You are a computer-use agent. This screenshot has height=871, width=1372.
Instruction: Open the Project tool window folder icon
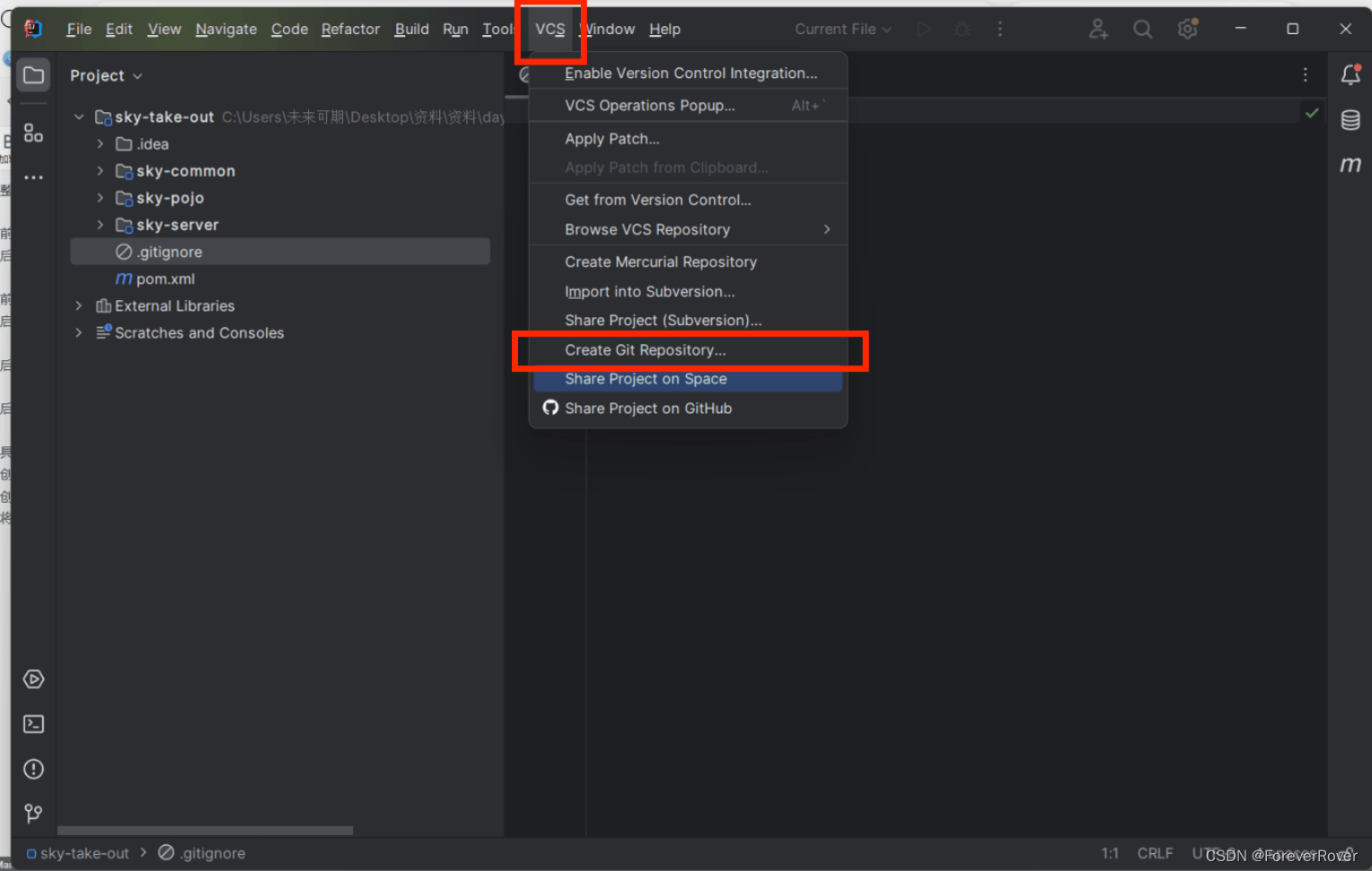point(33,75)
